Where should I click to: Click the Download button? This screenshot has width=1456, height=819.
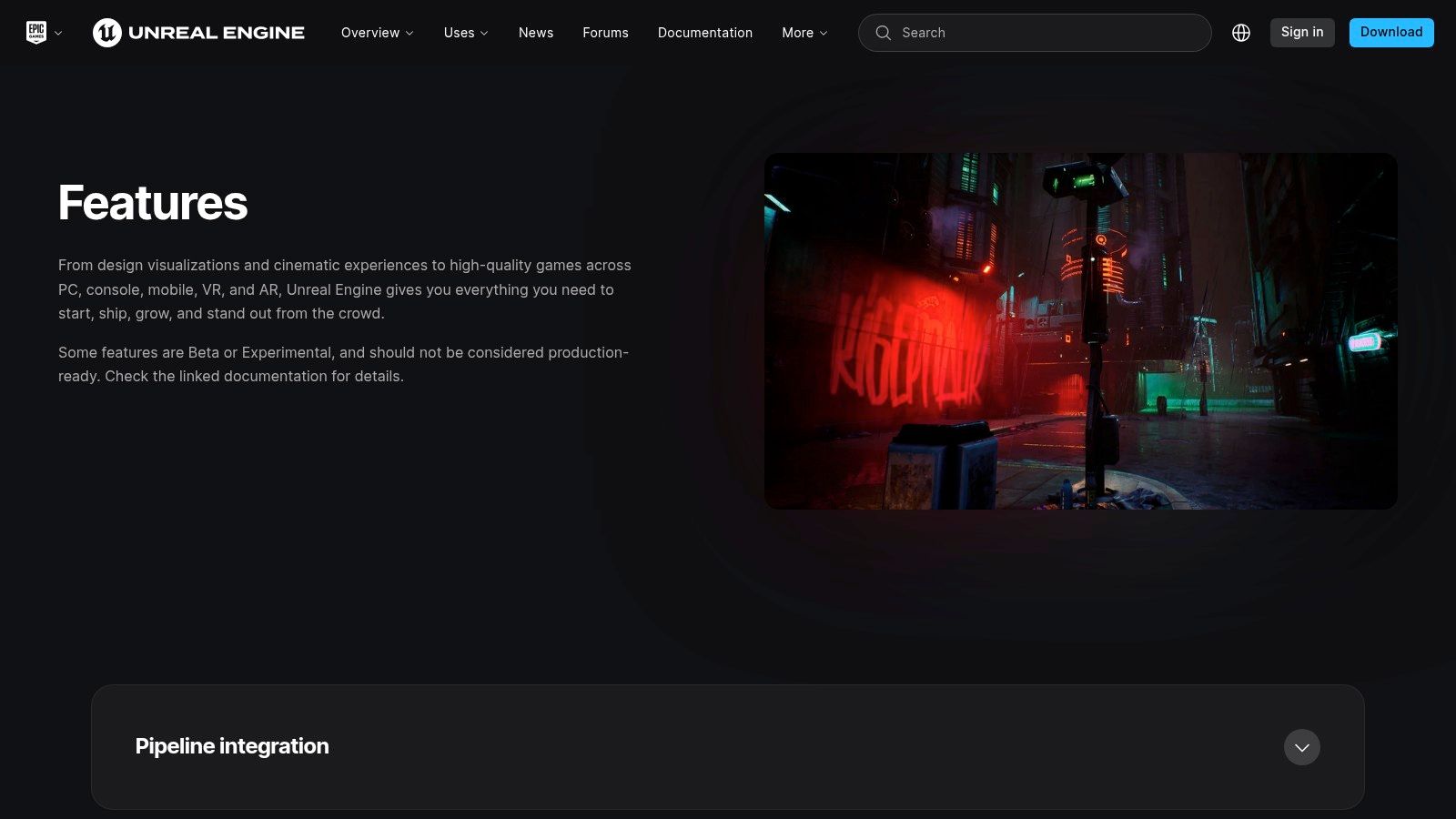1391,33
